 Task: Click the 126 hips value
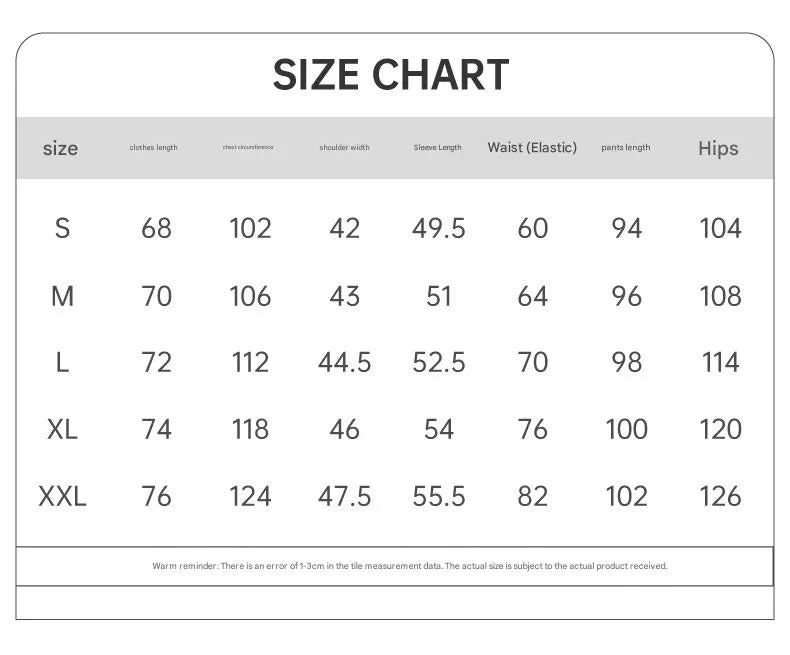[720, 496]
